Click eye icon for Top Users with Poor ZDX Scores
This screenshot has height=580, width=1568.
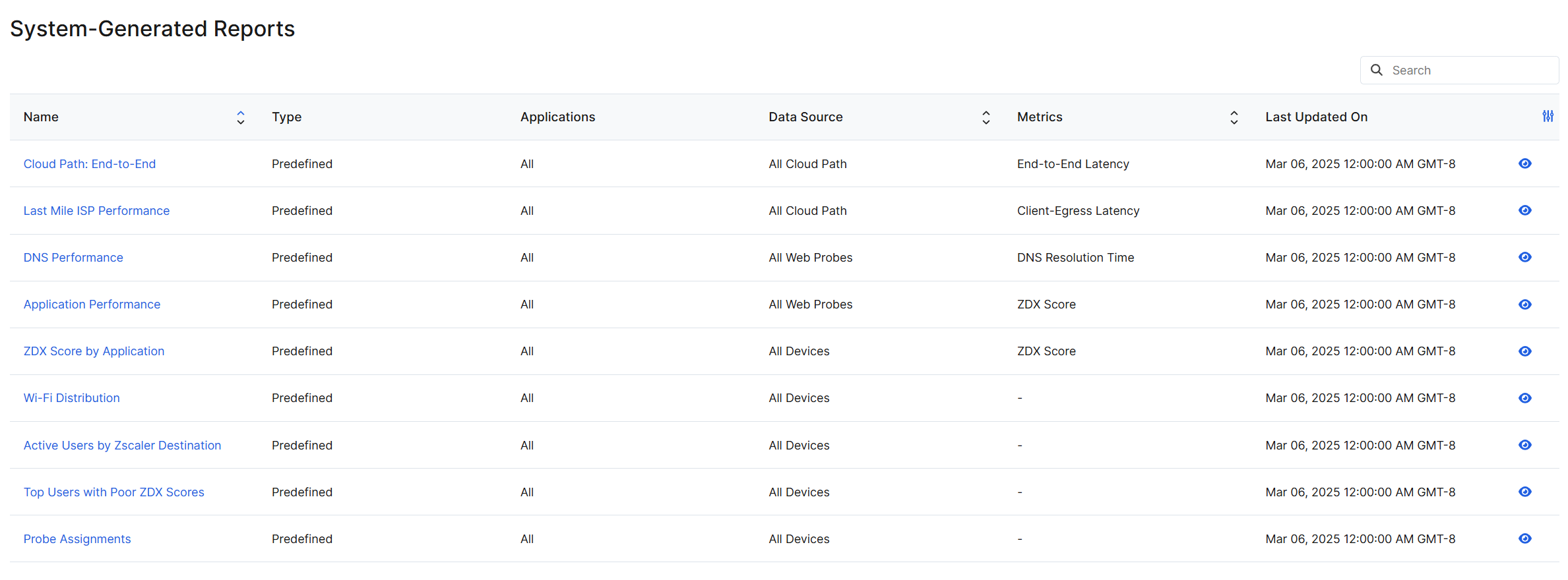coord(1524,492)
